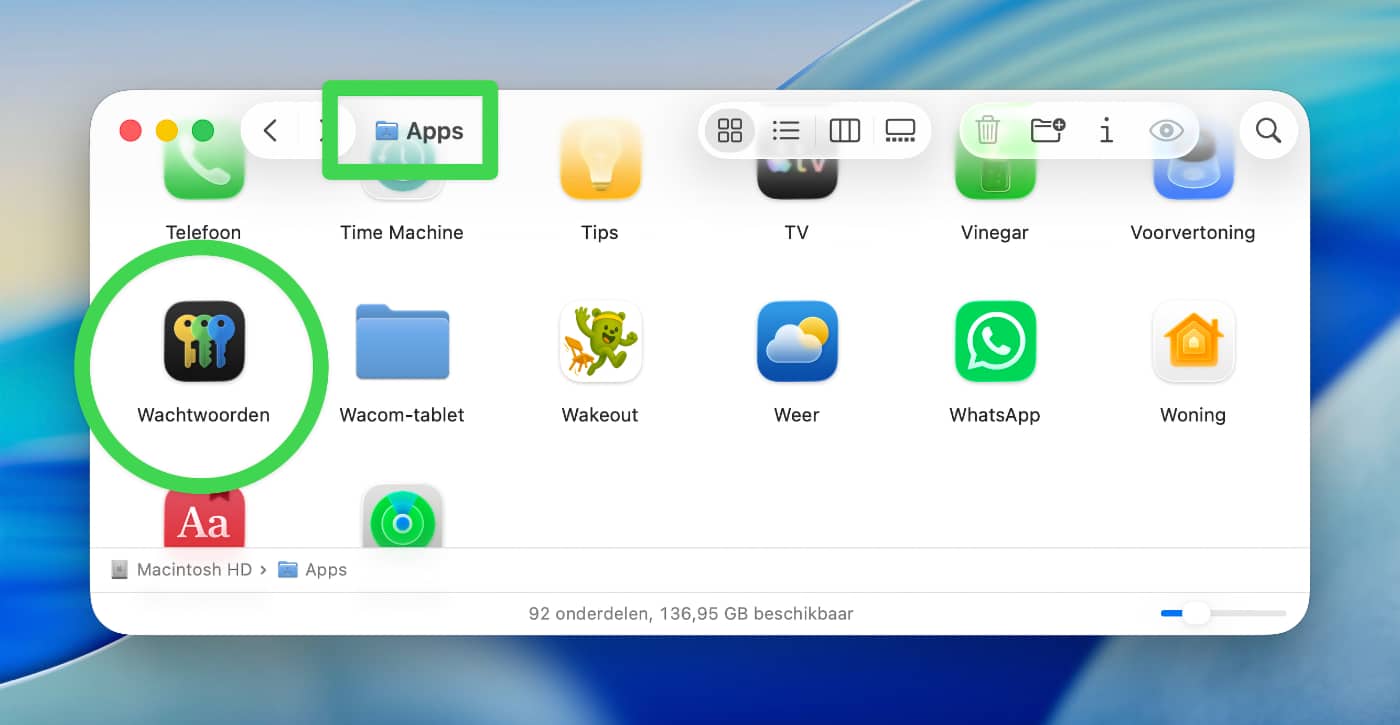Click Macintosh HD in path bar
The width and height of the screenshot is (1400, 725).
point(182,570)
